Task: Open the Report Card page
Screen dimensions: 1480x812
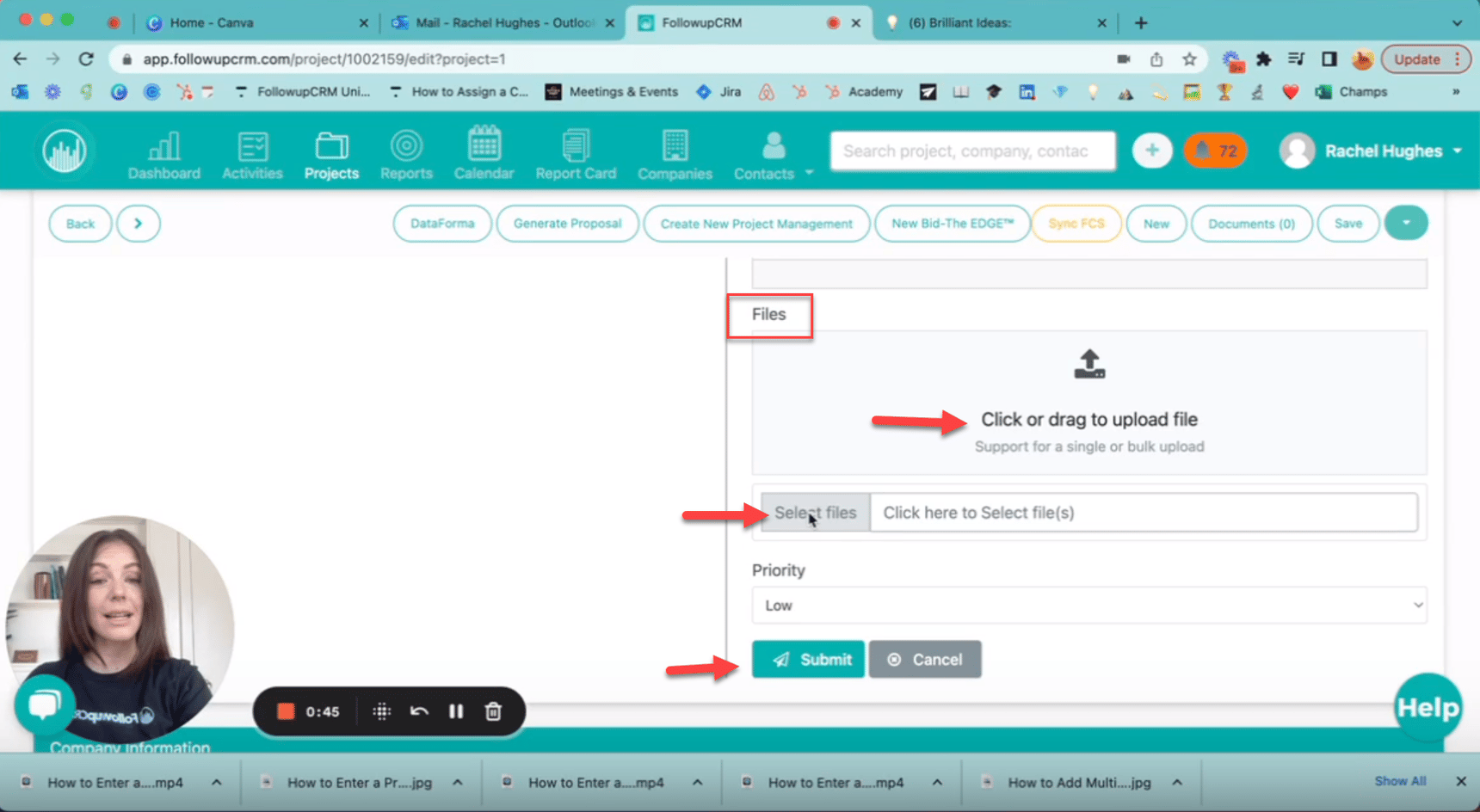Action: (x=576, y=153)
